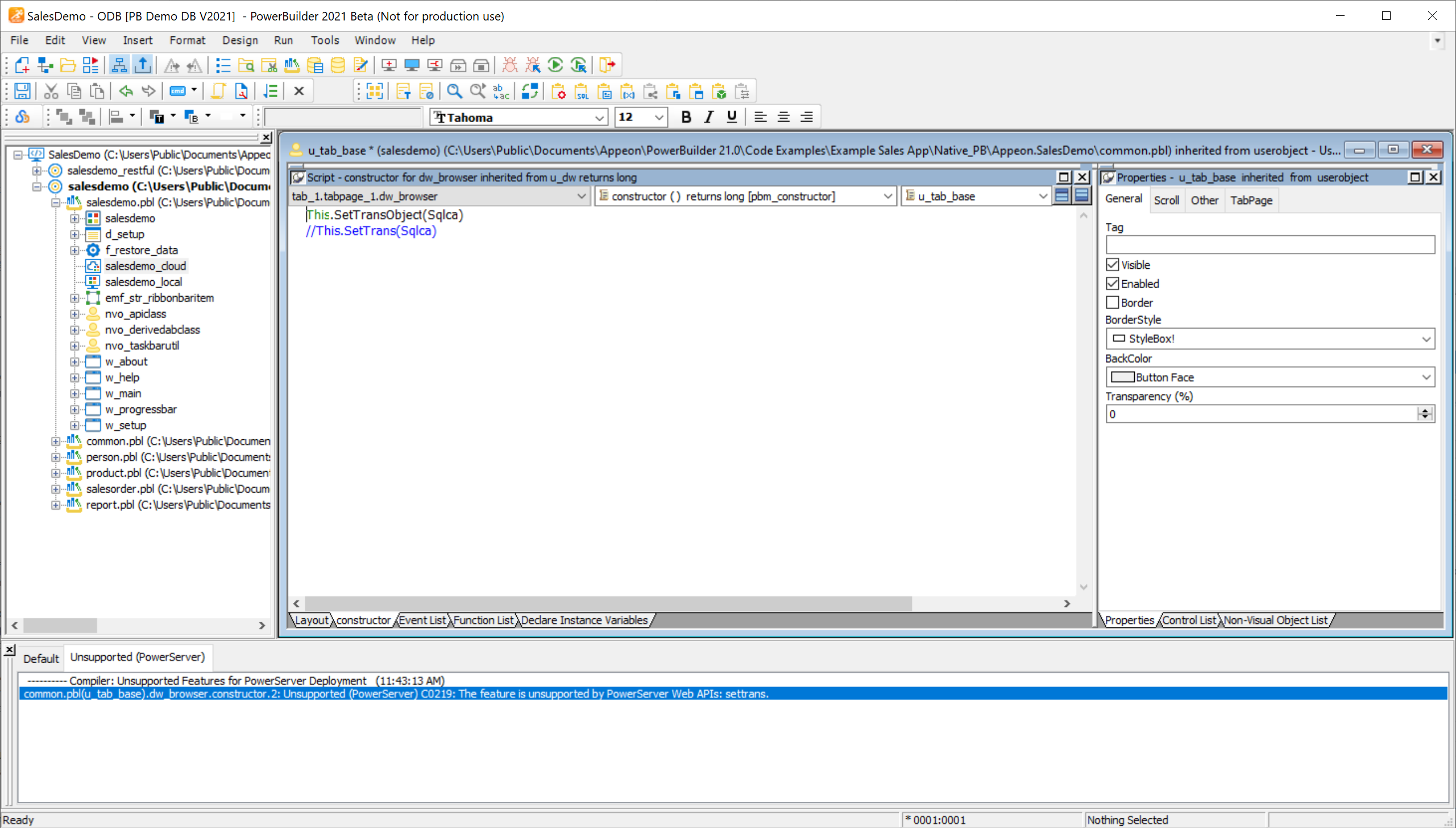Enable the Border checkbox
This screenshot has width=1456, height=828.
[x=1113, y=302]
